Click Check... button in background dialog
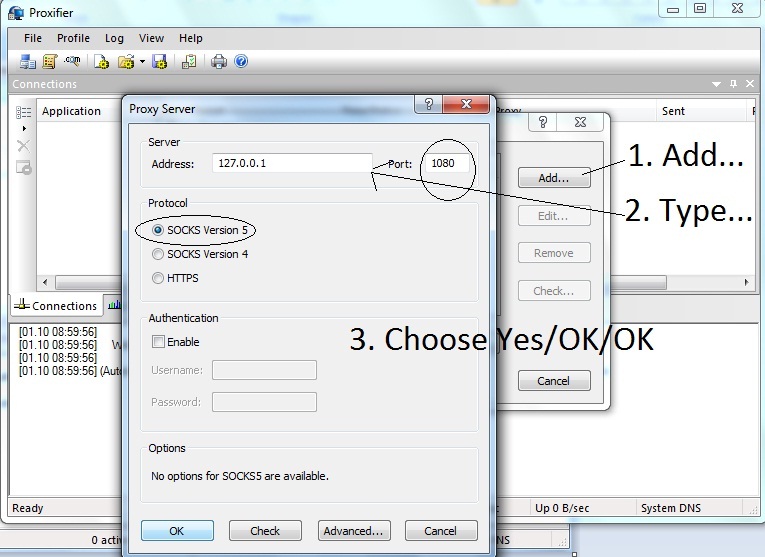The width and height of the screenshot is (765, 557). pyautogui.click(x=554, y=291)
